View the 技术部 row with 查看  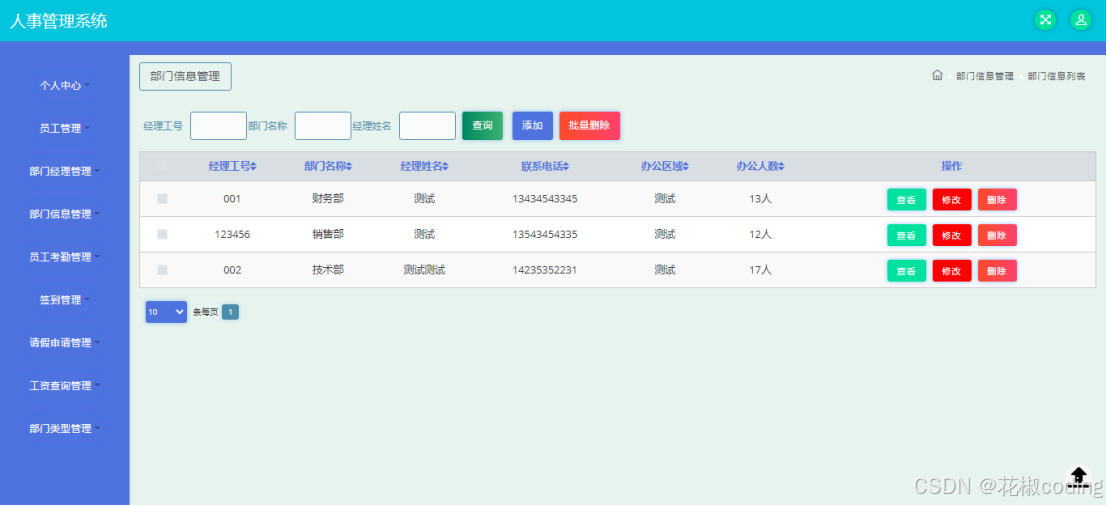tap(906, 270)
